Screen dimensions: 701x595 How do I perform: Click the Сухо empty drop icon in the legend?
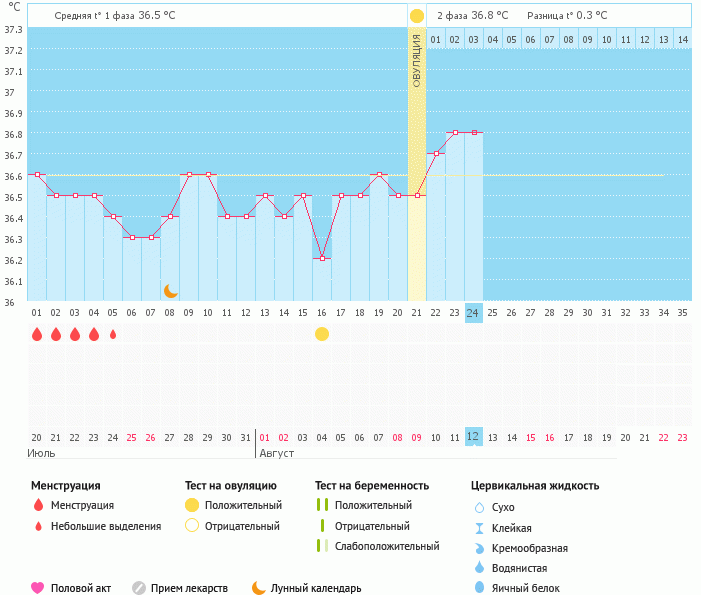[479, 508]
